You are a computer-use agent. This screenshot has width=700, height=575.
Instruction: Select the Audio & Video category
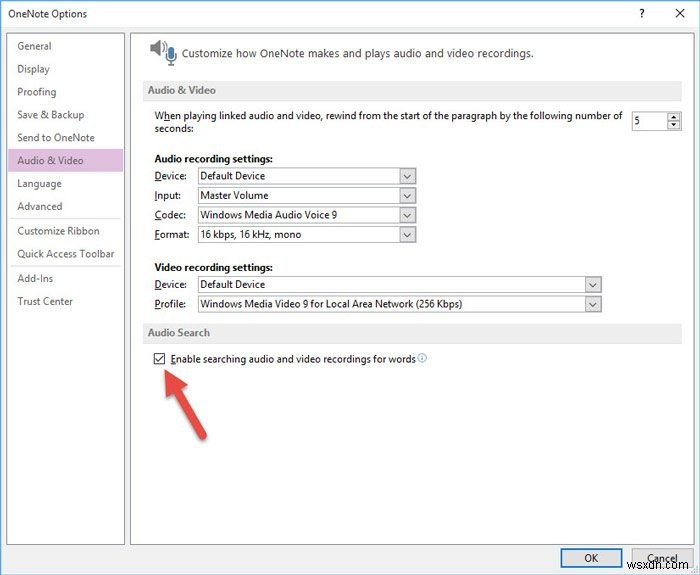pyautogui.click(x=65, y=160)
